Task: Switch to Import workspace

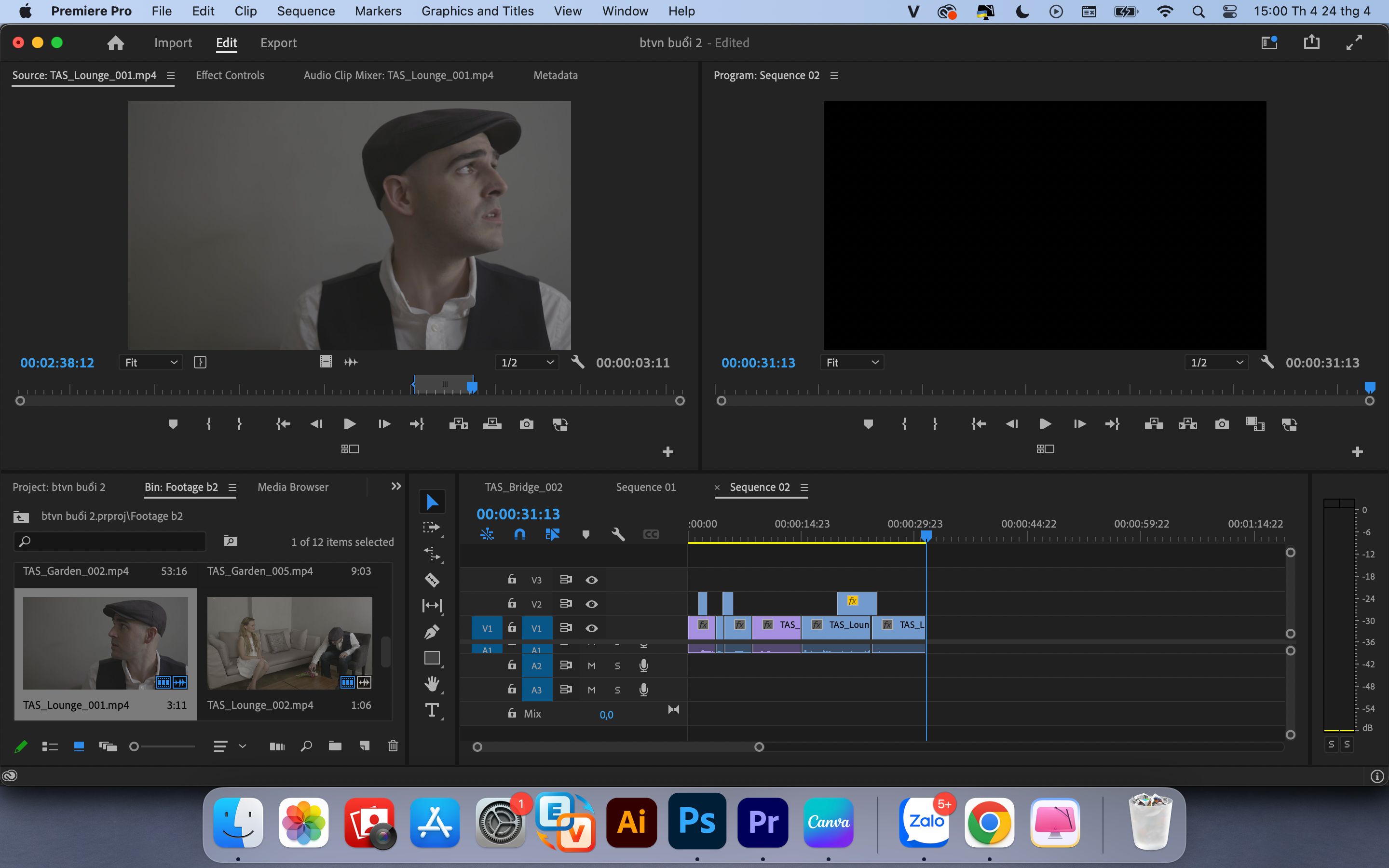Action: 173,42
